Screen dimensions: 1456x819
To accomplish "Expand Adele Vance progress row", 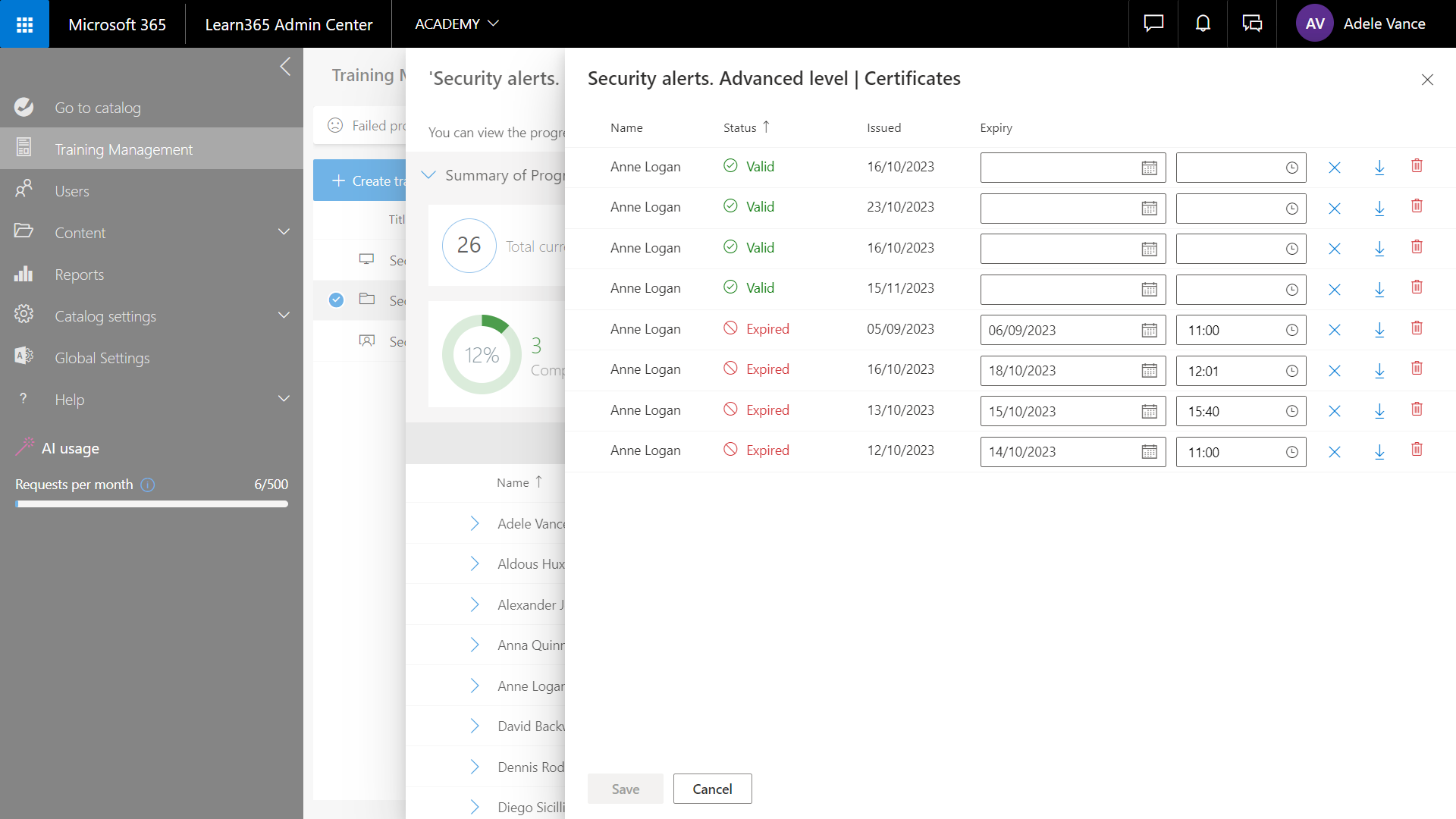I will click(475, 523).
